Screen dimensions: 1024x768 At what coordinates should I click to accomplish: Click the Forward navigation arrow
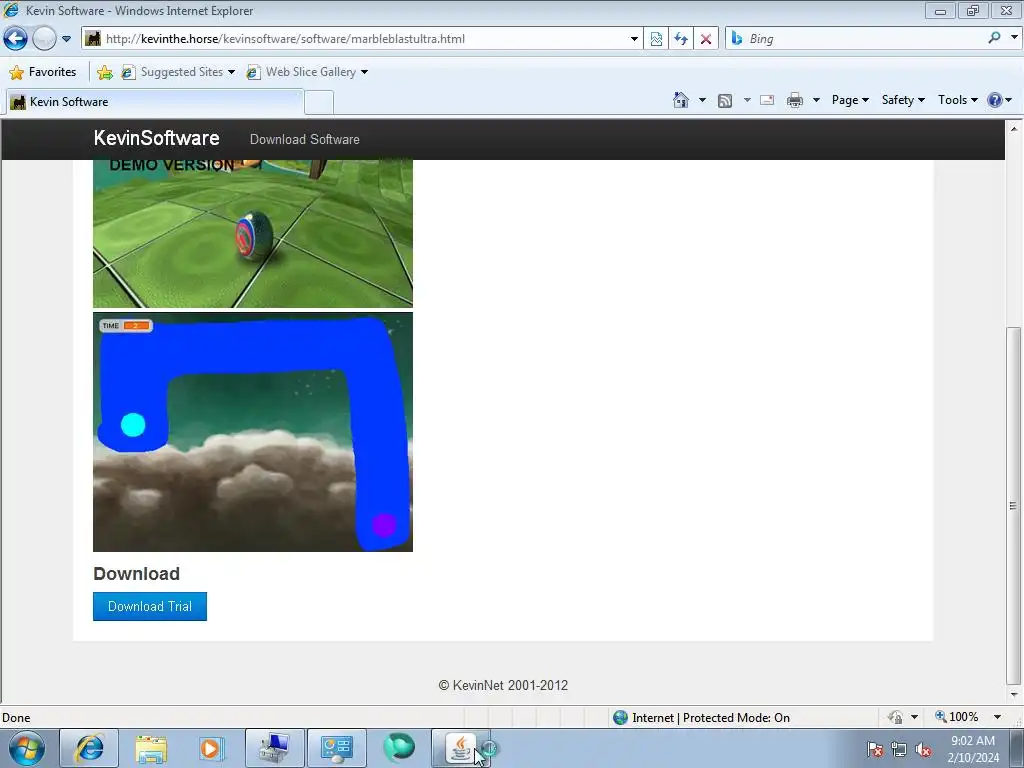click(44, 39)
